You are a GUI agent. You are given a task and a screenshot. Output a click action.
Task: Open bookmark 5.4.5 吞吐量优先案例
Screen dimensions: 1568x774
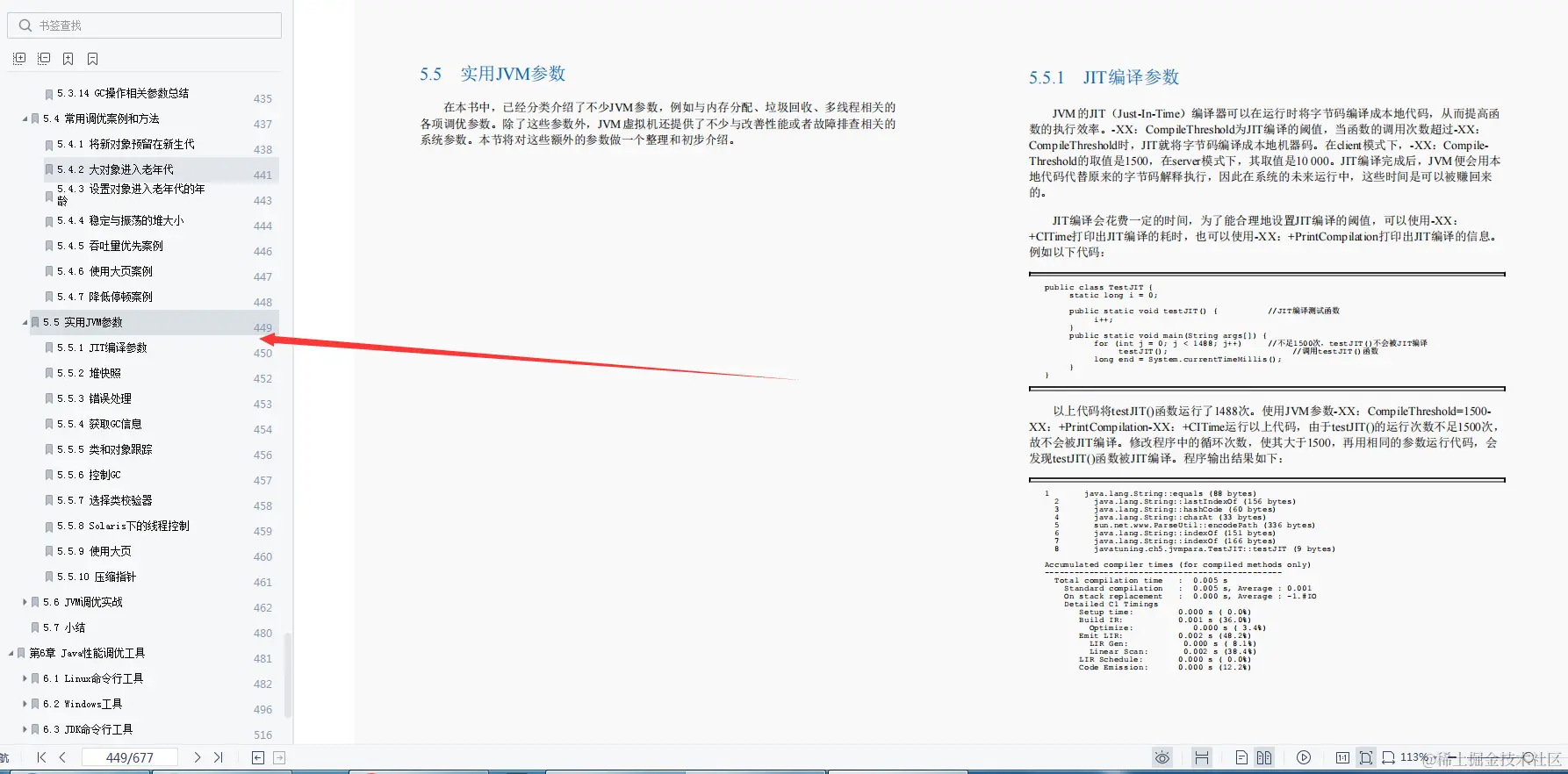(110, 246)
